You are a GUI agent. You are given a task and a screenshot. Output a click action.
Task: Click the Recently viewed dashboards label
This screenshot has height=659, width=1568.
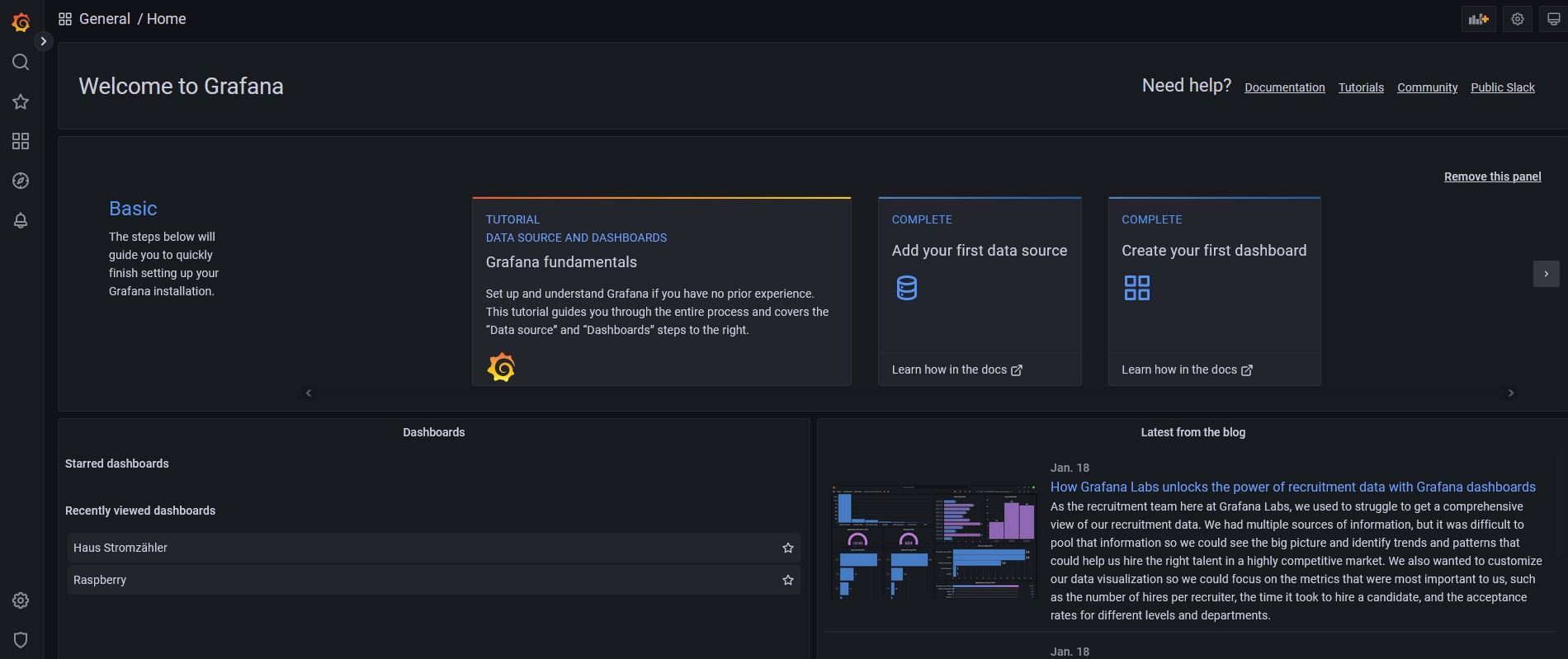coord(140,511)
